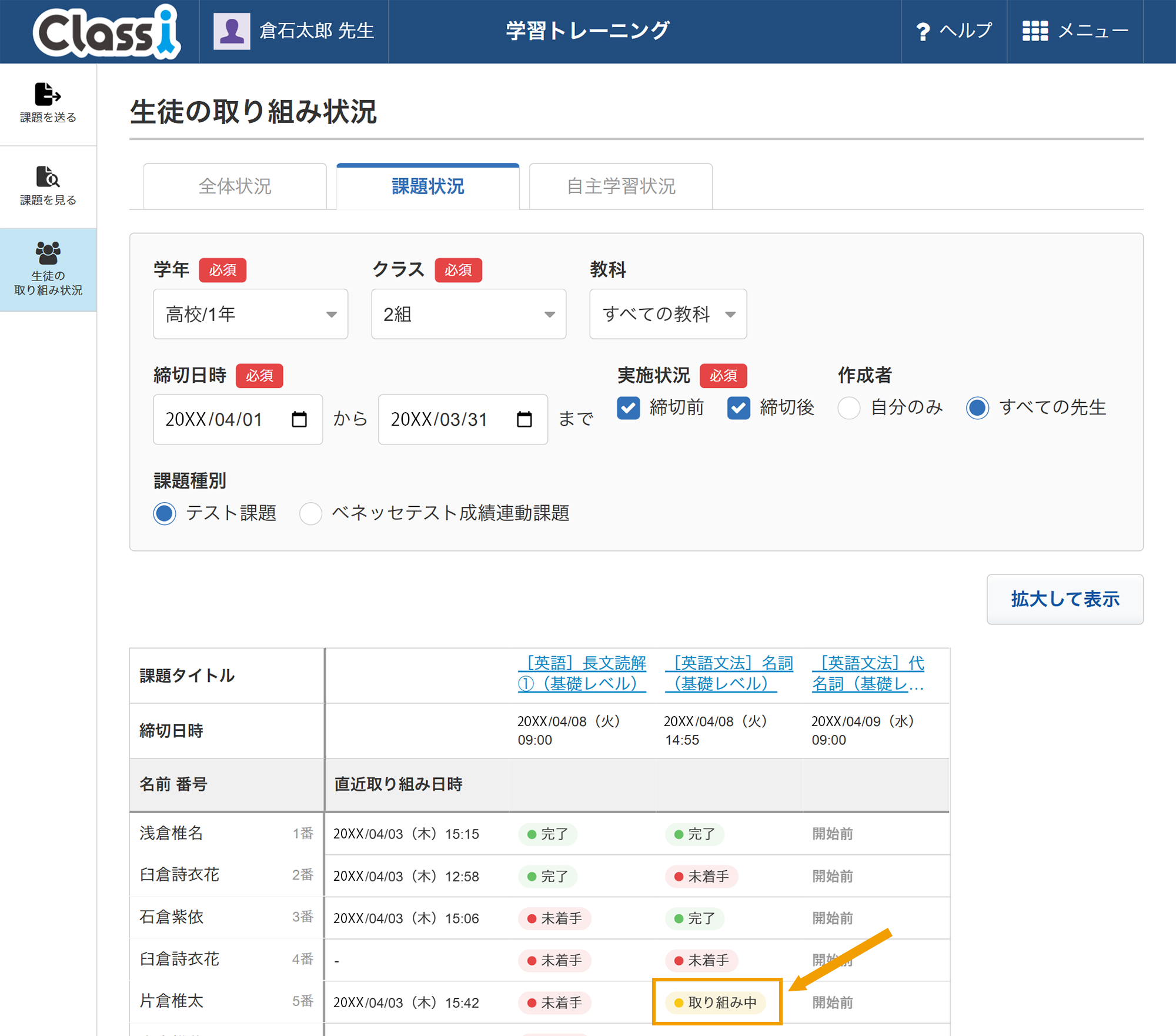Click 片倉椎太's 未着手 status for 長文読解
The image size is (1176, 1036).
554,1002
